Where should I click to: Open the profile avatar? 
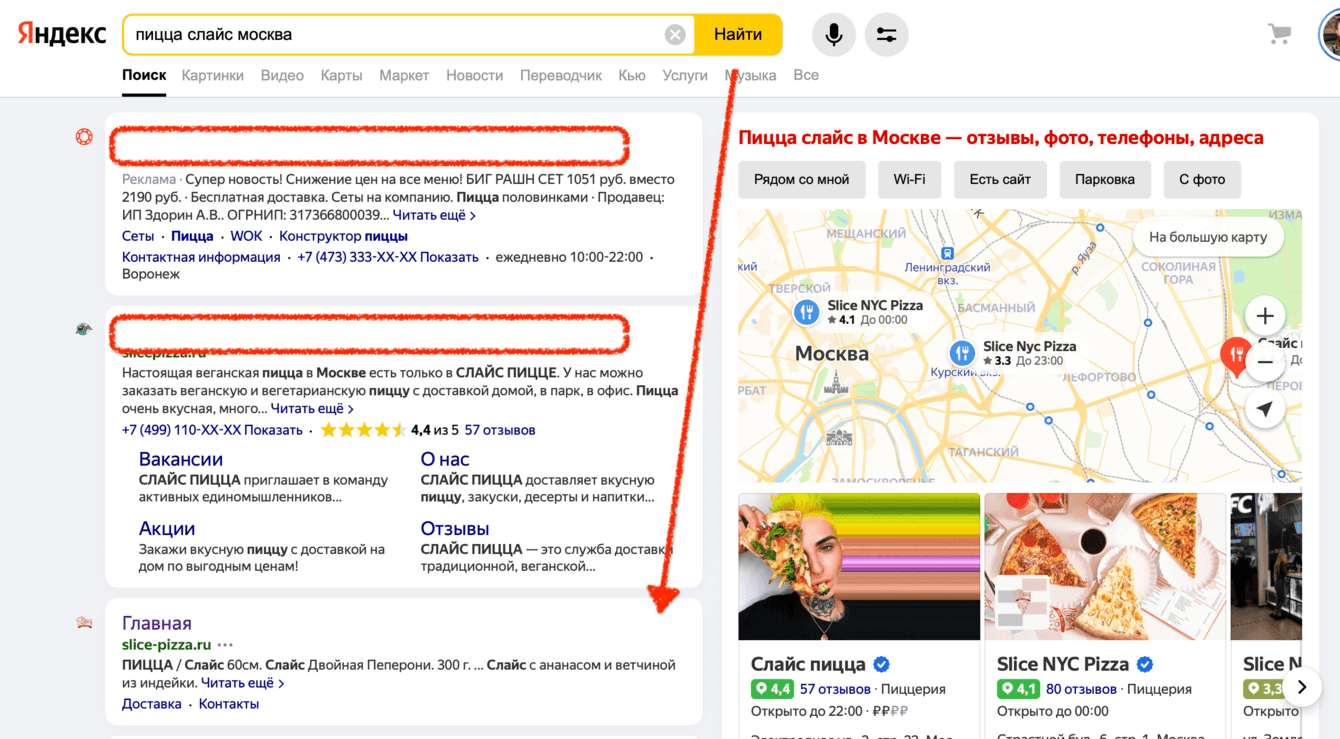(x=1331, y=34)
